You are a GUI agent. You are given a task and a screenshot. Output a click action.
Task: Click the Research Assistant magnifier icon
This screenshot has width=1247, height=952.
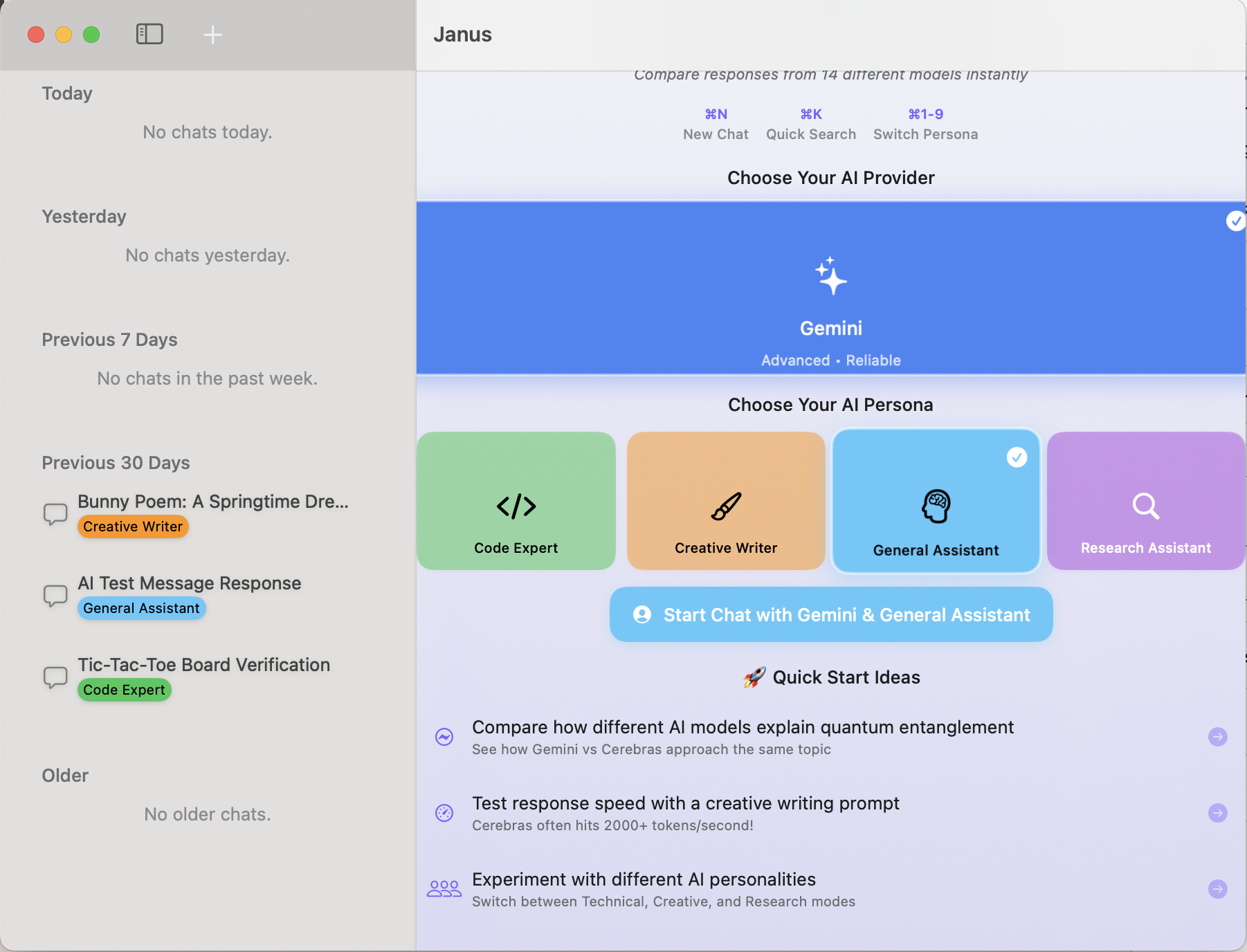(1145, 506)
